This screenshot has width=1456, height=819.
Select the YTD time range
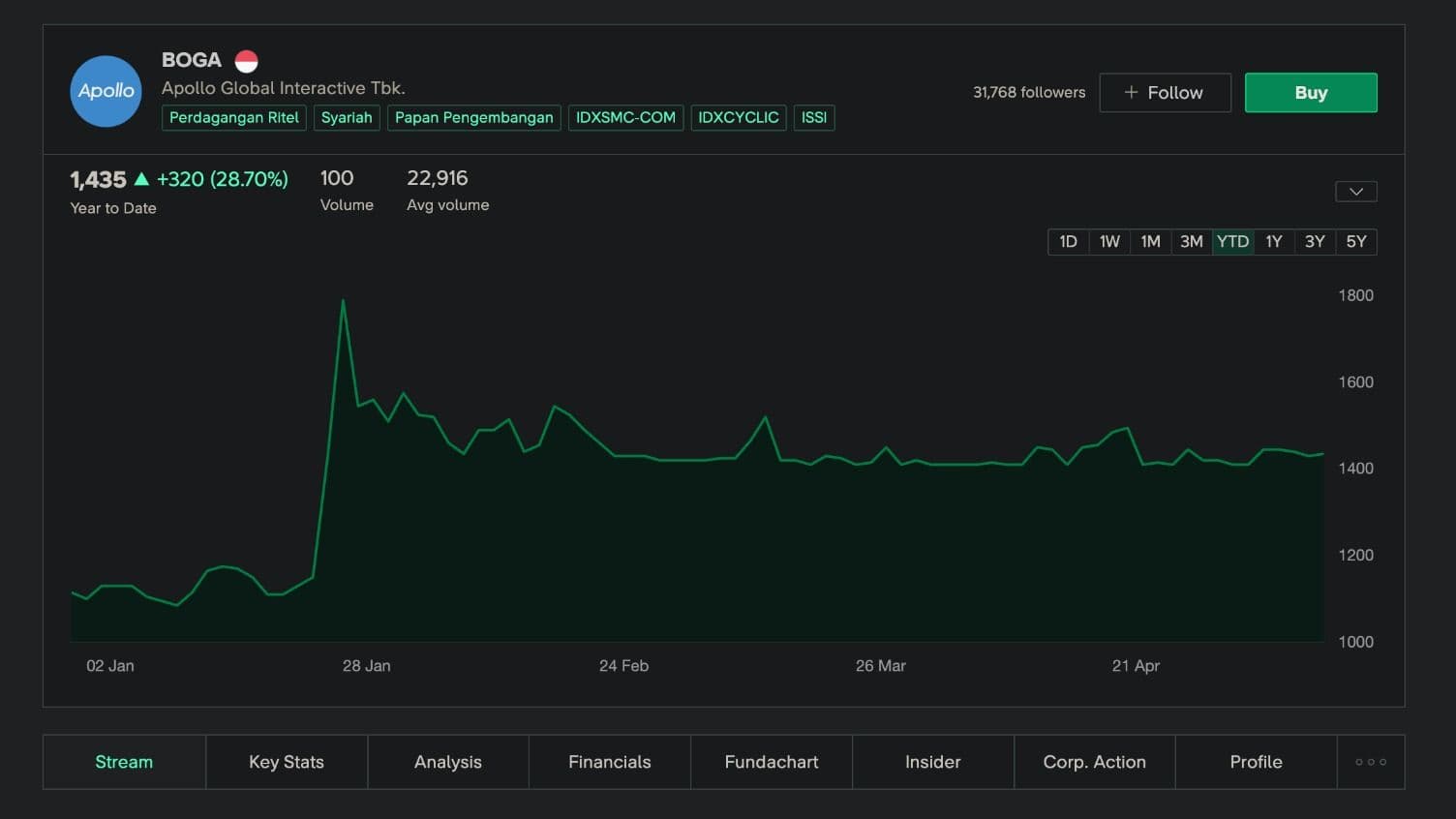pos(1232,242)
